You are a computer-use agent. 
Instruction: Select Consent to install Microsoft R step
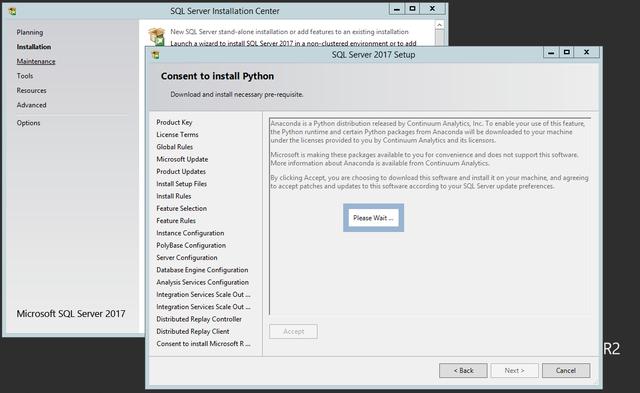(203, 344)
